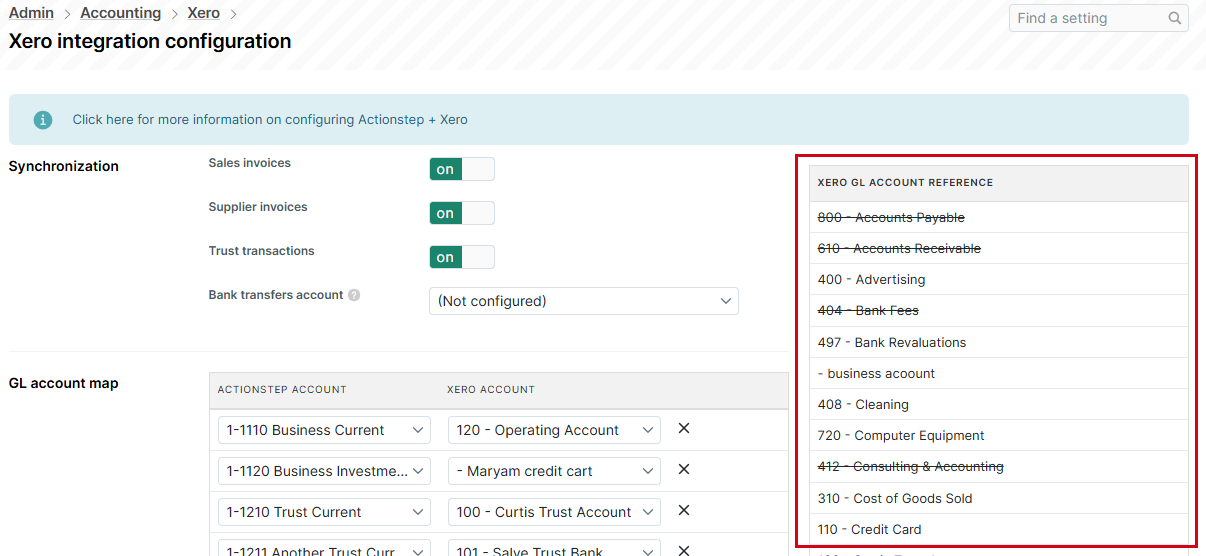
Task: Click the 404 - Bank Fees entry
Action: pyautogui.click(x=999, y=310)
